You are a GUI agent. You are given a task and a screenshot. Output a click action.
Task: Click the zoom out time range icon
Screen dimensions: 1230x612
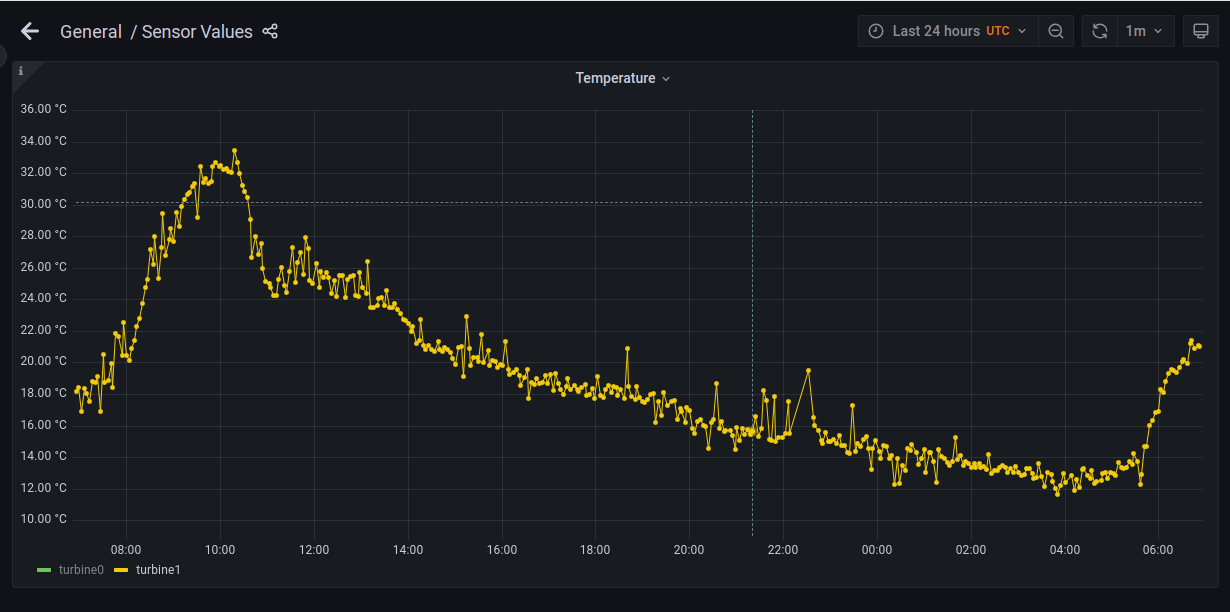point(1056,31)
